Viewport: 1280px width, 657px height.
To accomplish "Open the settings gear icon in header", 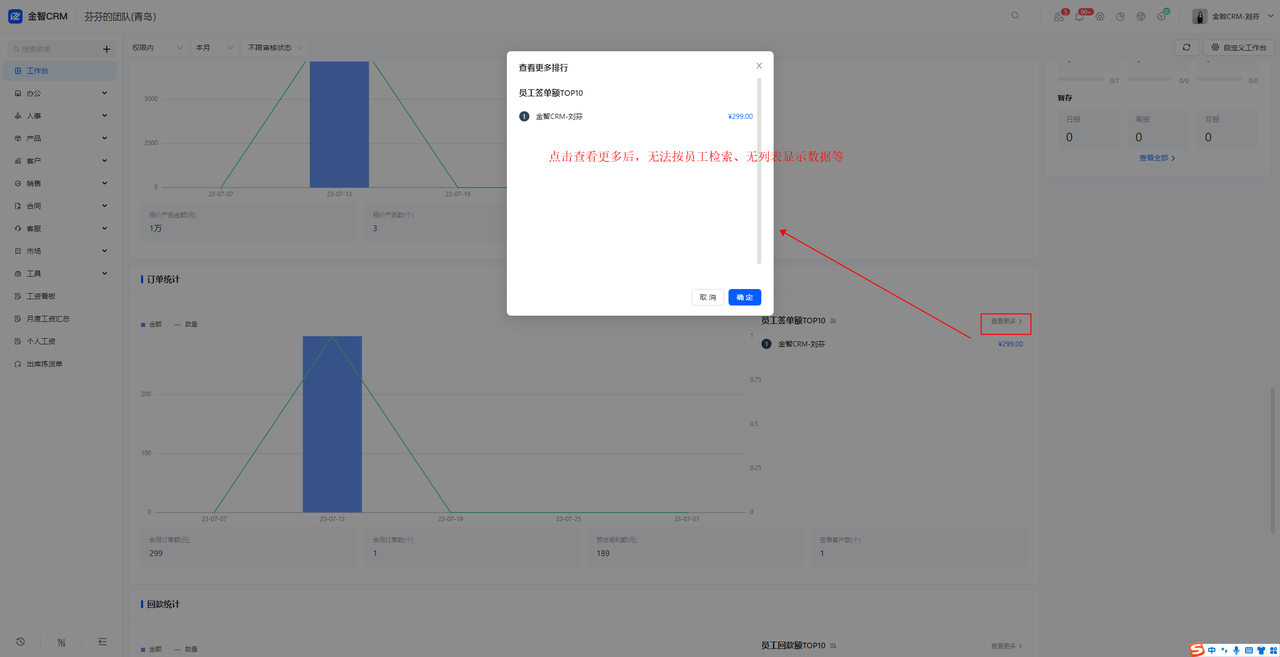I will 1100,17.
